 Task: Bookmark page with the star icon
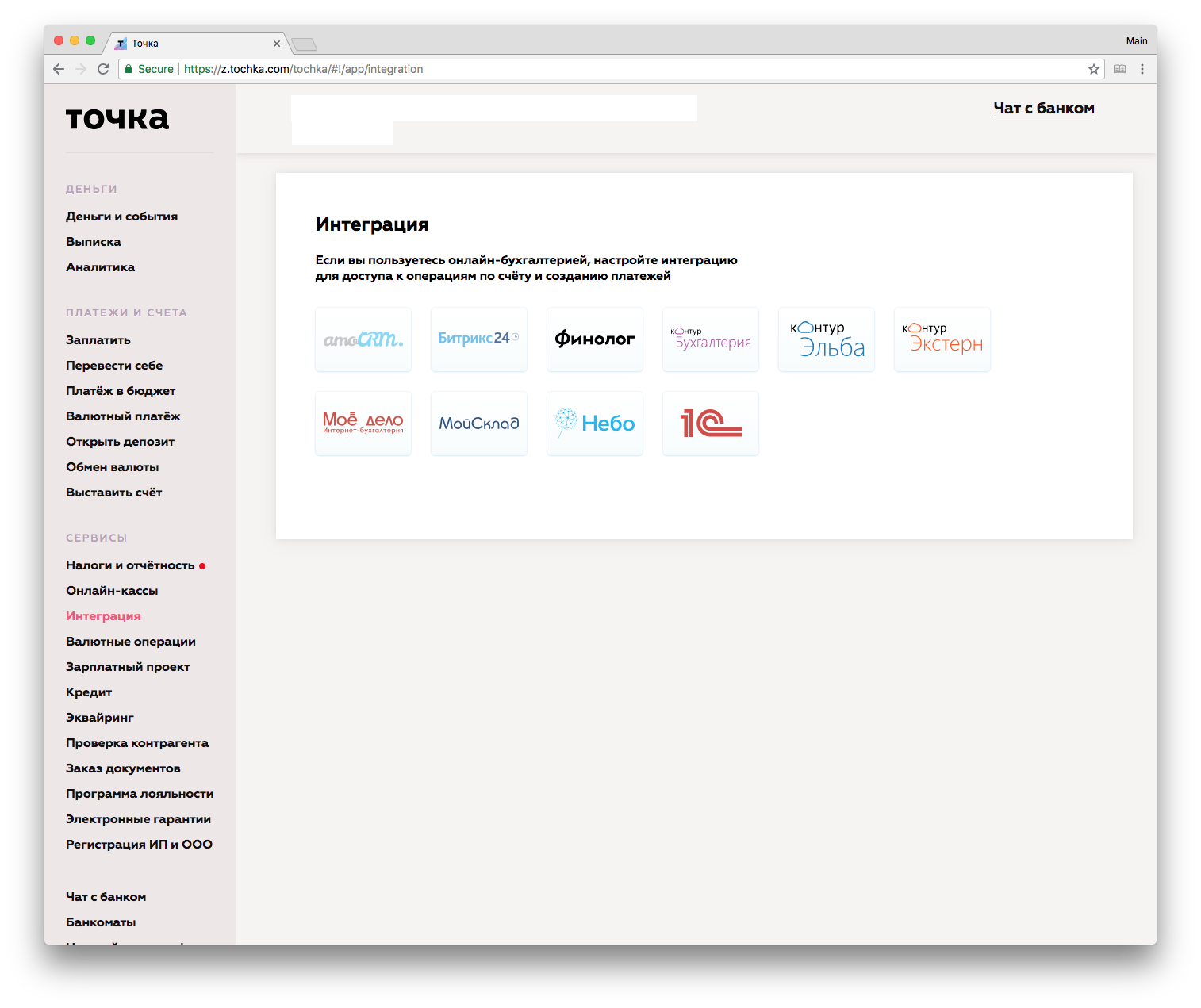1094,69
